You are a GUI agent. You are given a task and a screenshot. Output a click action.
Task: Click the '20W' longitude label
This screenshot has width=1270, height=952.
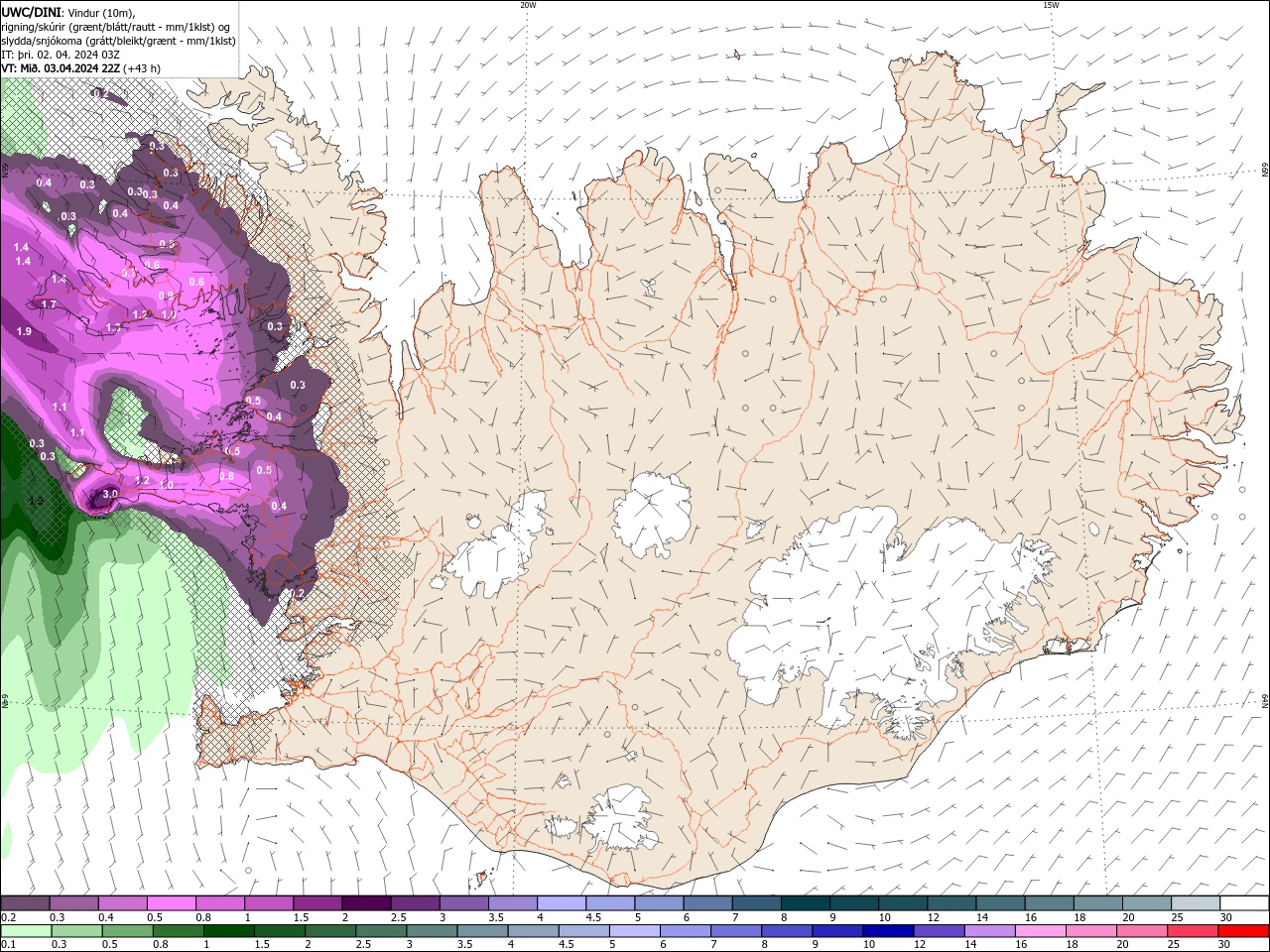(x=528, y=5)
